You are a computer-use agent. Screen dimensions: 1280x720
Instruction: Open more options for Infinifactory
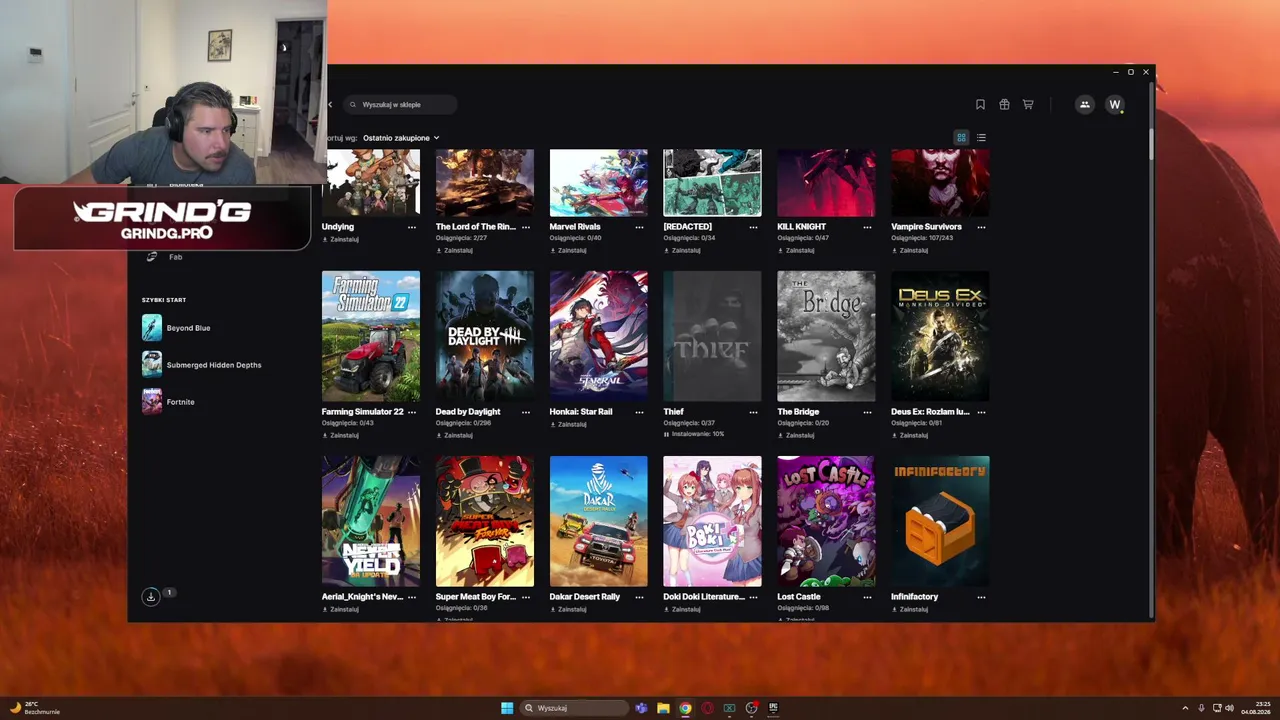981,597
